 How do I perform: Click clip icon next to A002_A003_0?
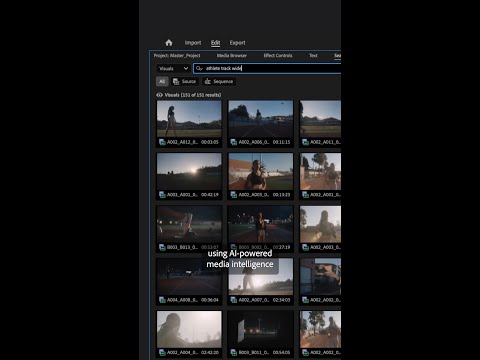tap(305, 247)
